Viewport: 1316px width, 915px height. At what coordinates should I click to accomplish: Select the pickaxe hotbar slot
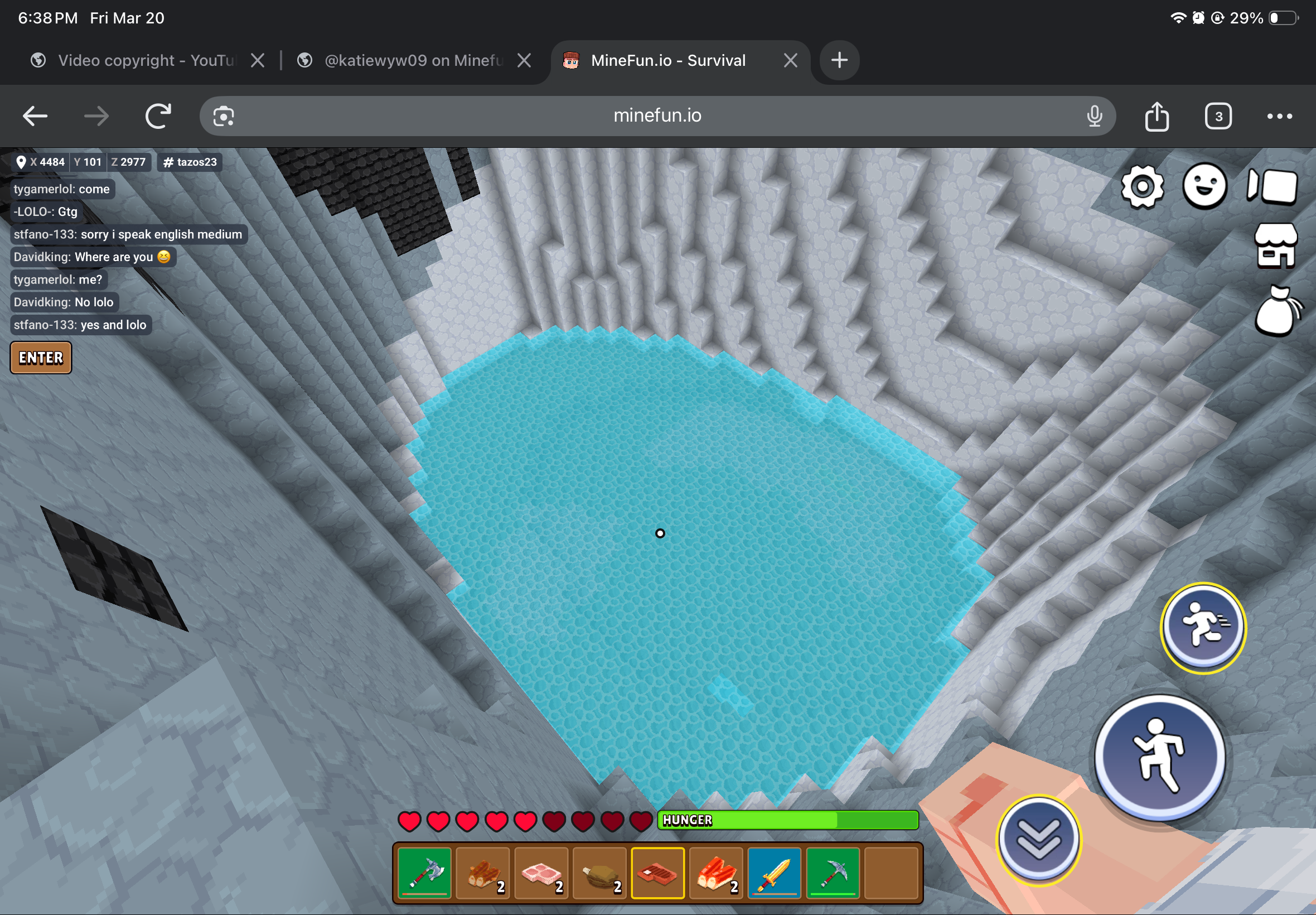click(x=833, y=873)
